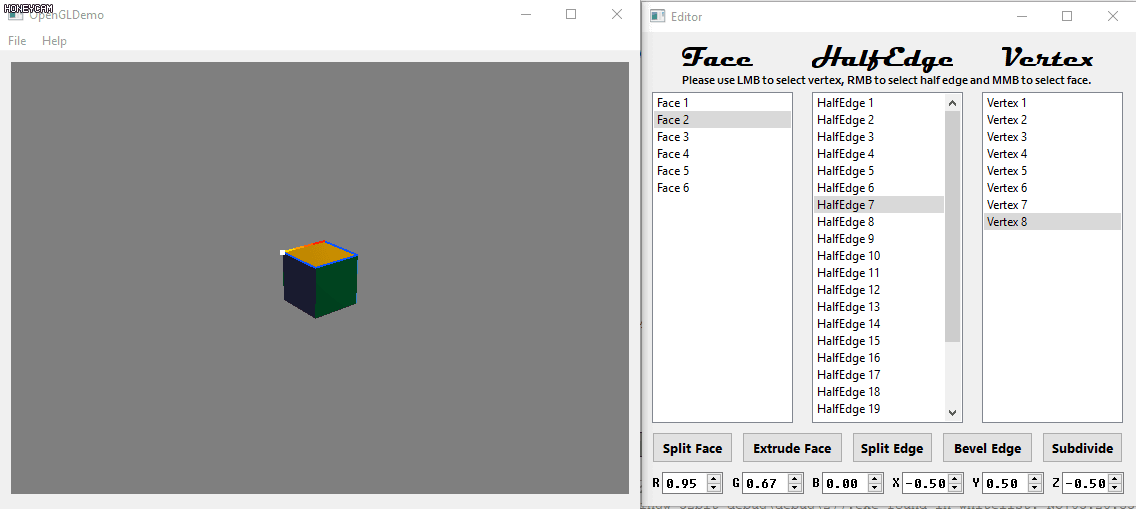
Task: Select HalfEdge 3 in the list
Action: point(879,137)
